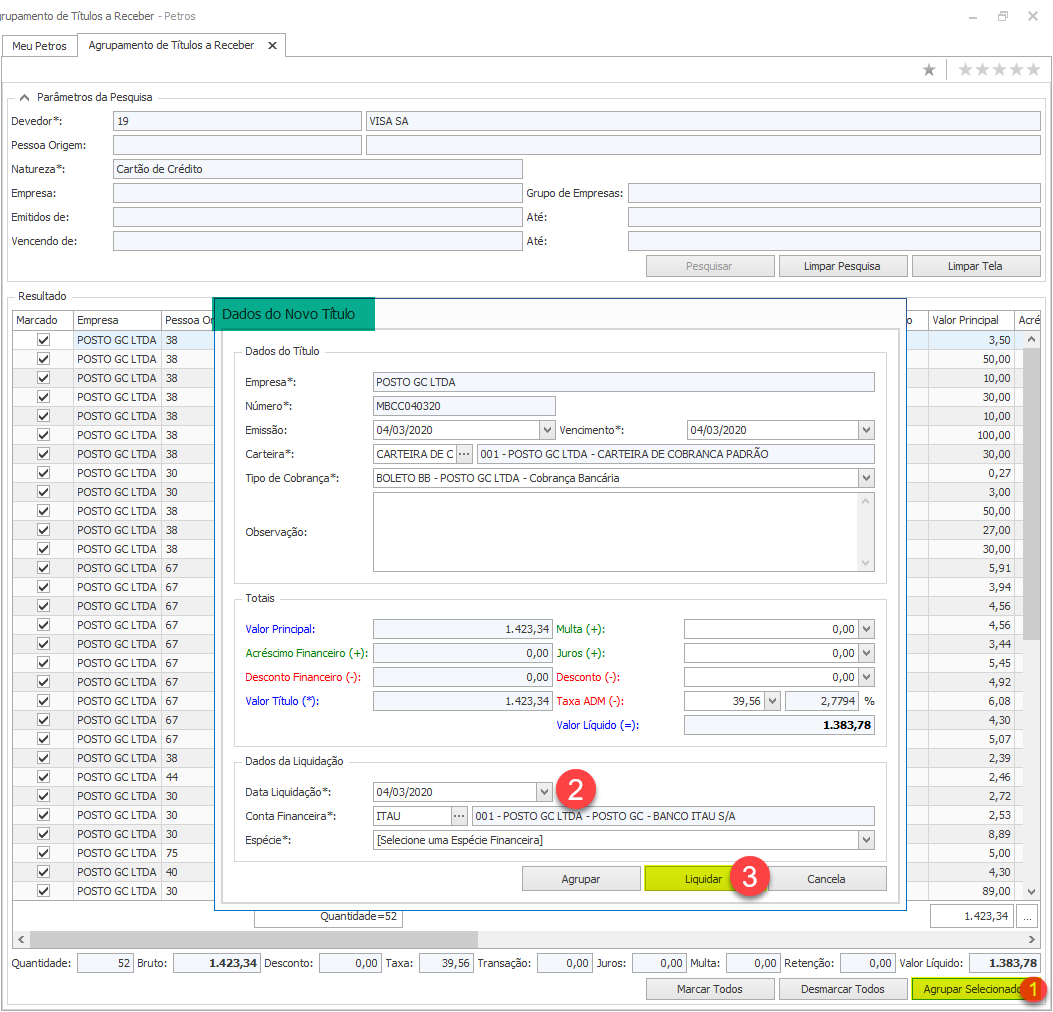Screen dimensions: 1053x1012
Task: Close the Agrupamento de Títulos a Receber tab
Action: tap(272, 46)
